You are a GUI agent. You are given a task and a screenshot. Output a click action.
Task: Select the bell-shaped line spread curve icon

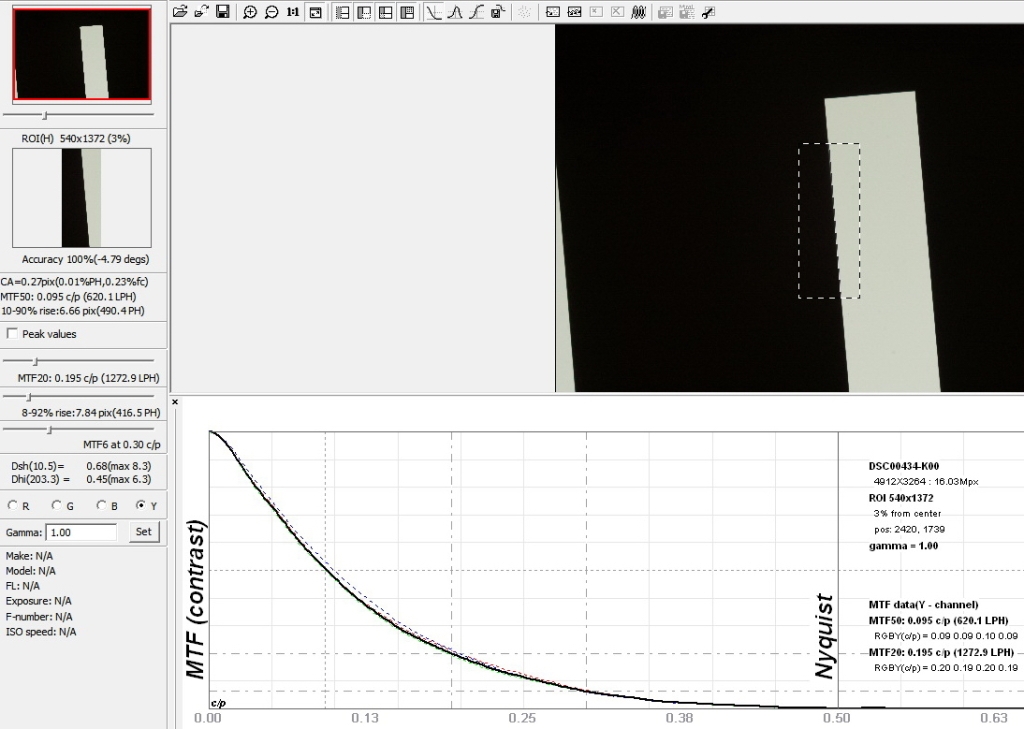pos(454,12)
